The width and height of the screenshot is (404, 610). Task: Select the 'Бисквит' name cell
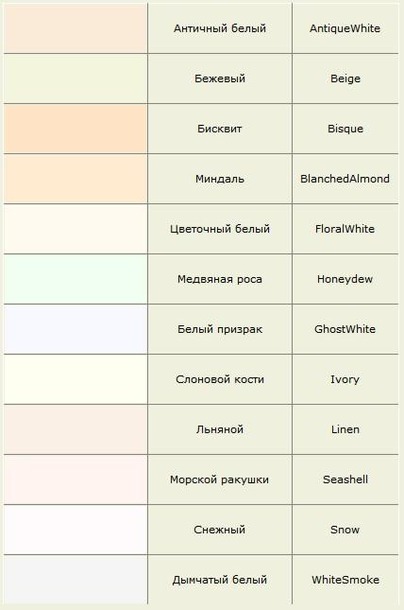click(220, 129)
